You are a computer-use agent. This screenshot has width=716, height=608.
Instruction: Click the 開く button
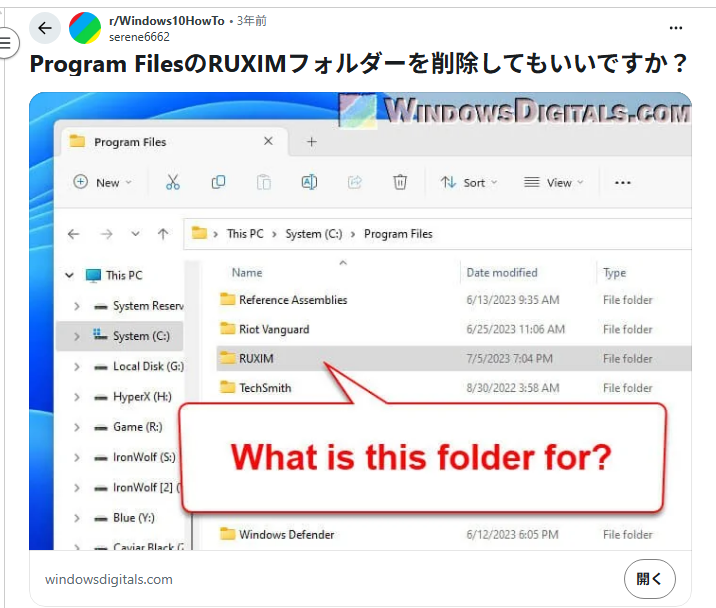click(x=649, y=579)
